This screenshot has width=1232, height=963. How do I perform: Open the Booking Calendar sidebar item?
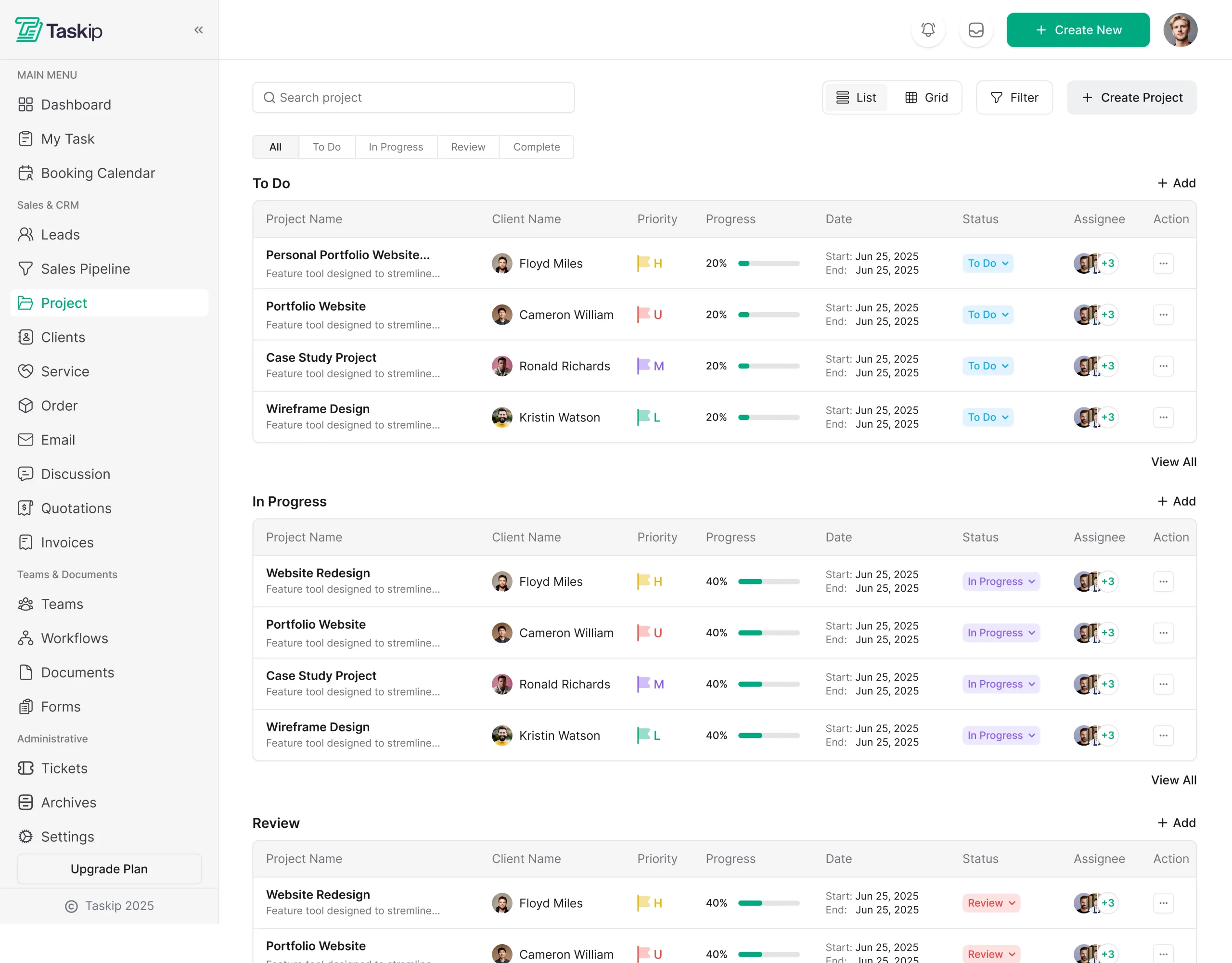tap(98, 173)
